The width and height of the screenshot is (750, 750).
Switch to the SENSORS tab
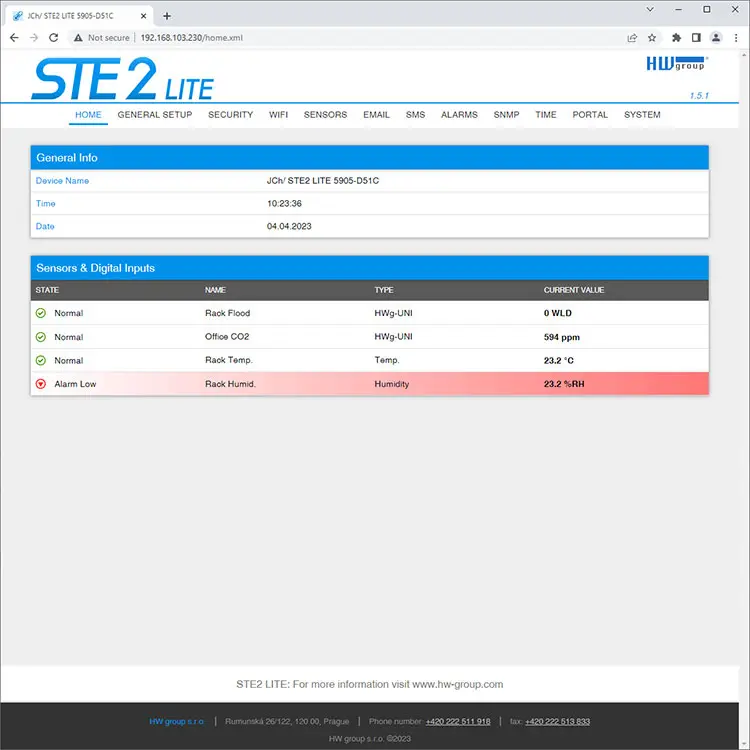(325, 115)
